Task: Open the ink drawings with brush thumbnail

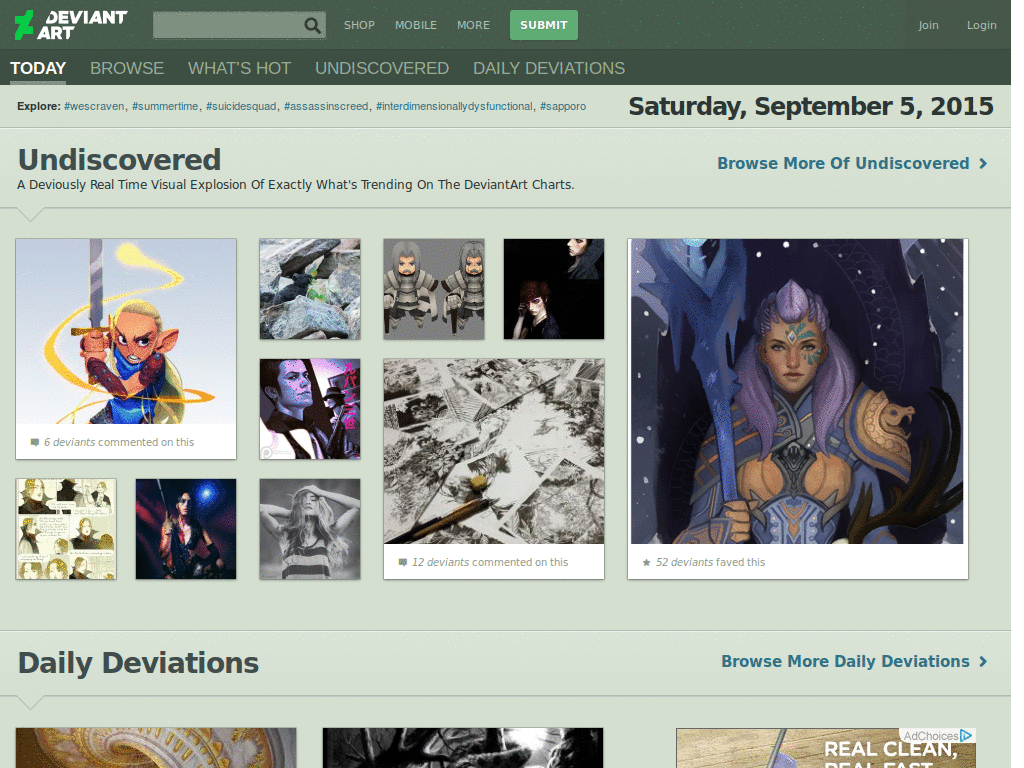Action: pos(494,451)
